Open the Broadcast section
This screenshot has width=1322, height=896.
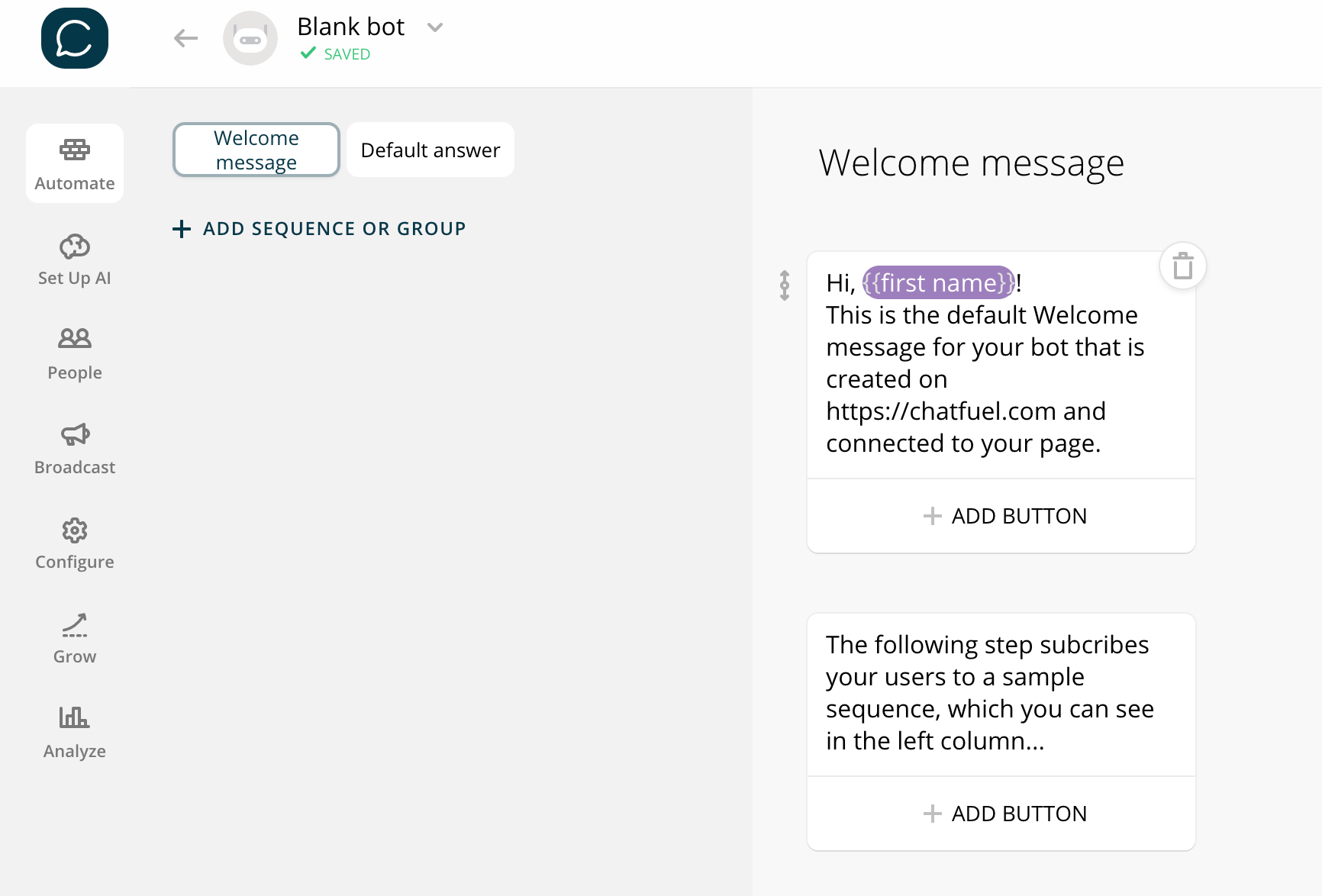(x=75, y=449)
